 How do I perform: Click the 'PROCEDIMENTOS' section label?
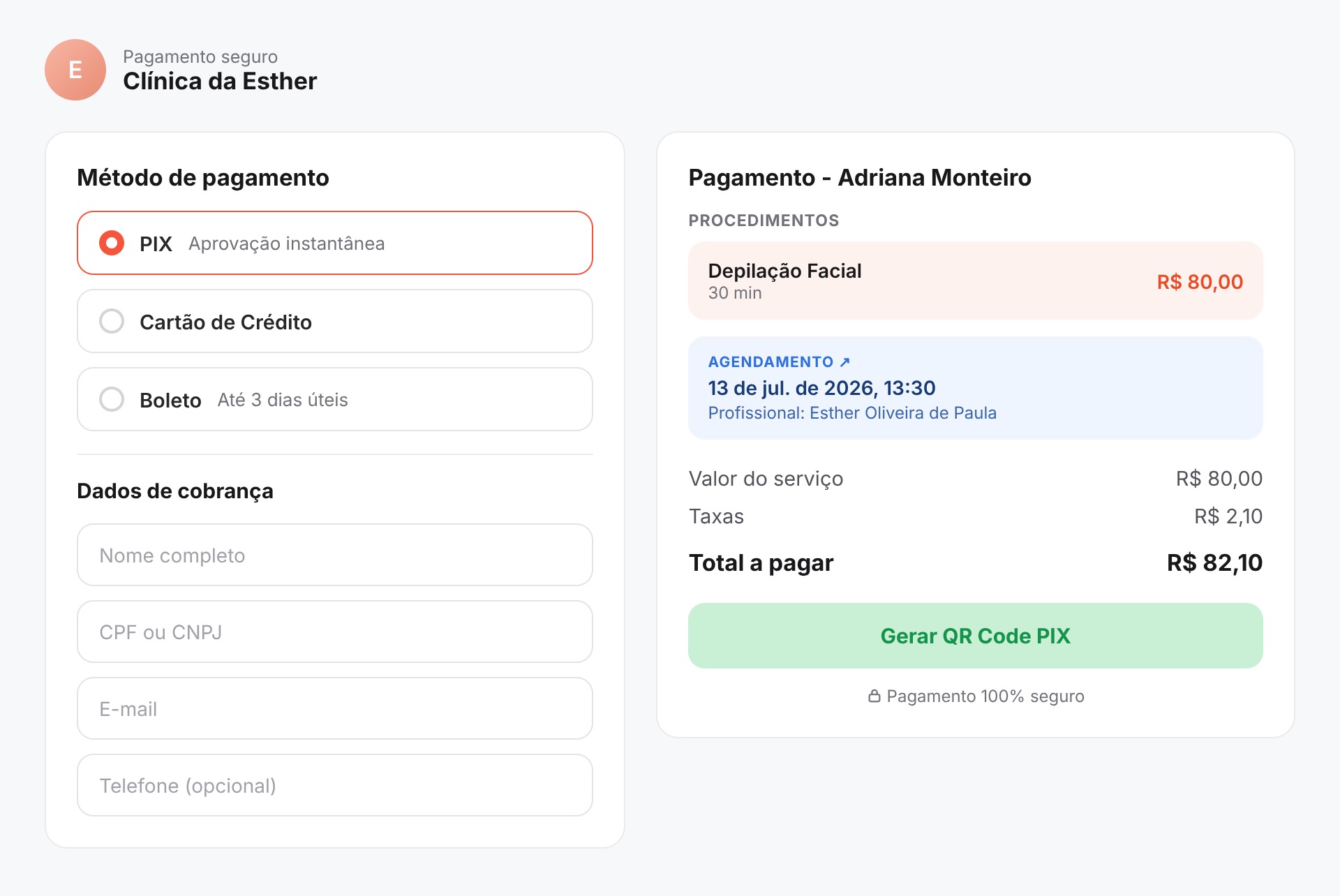[x=764, y=221]
